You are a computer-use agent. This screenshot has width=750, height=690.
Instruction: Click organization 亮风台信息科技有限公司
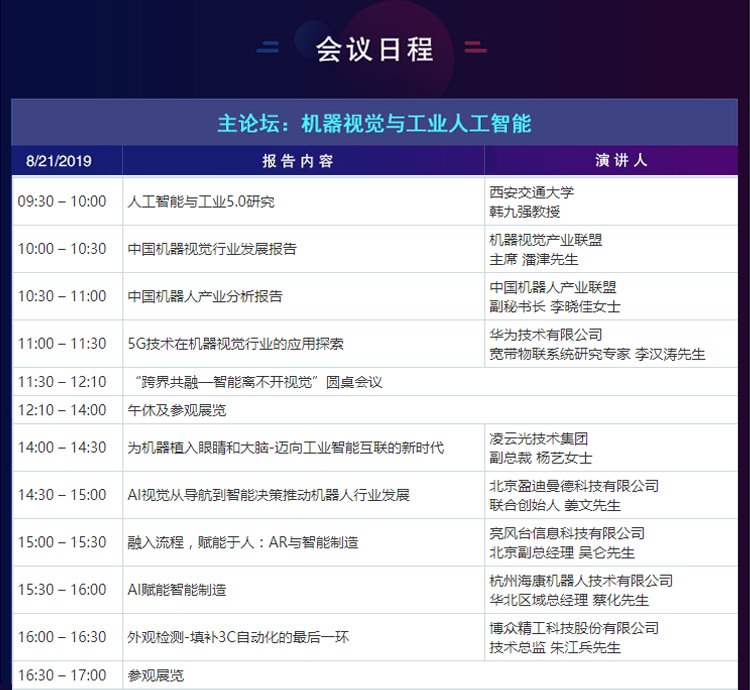(x=567, y=533)
